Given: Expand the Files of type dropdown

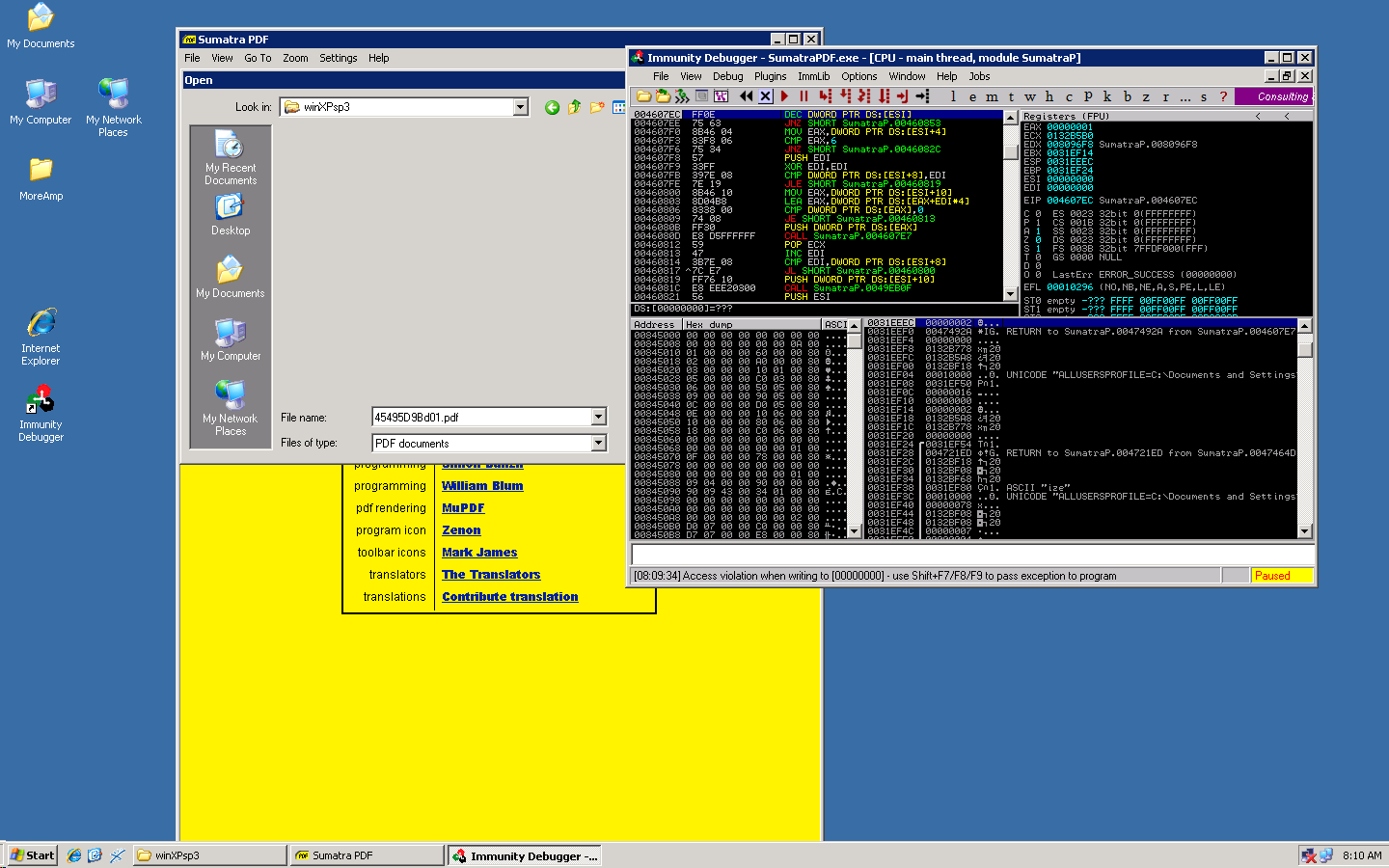Looking at the screenshot, I should coord(598,443).
